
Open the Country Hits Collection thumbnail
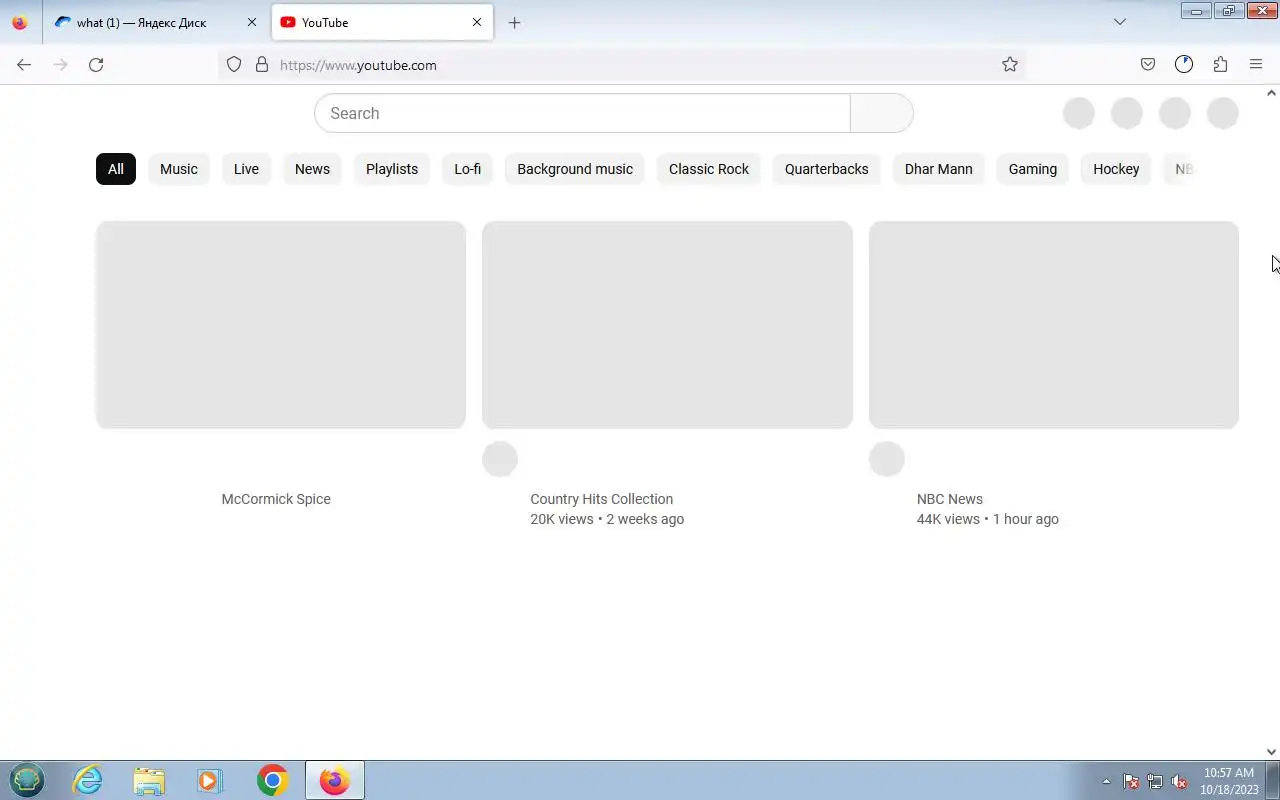point(667,325)
